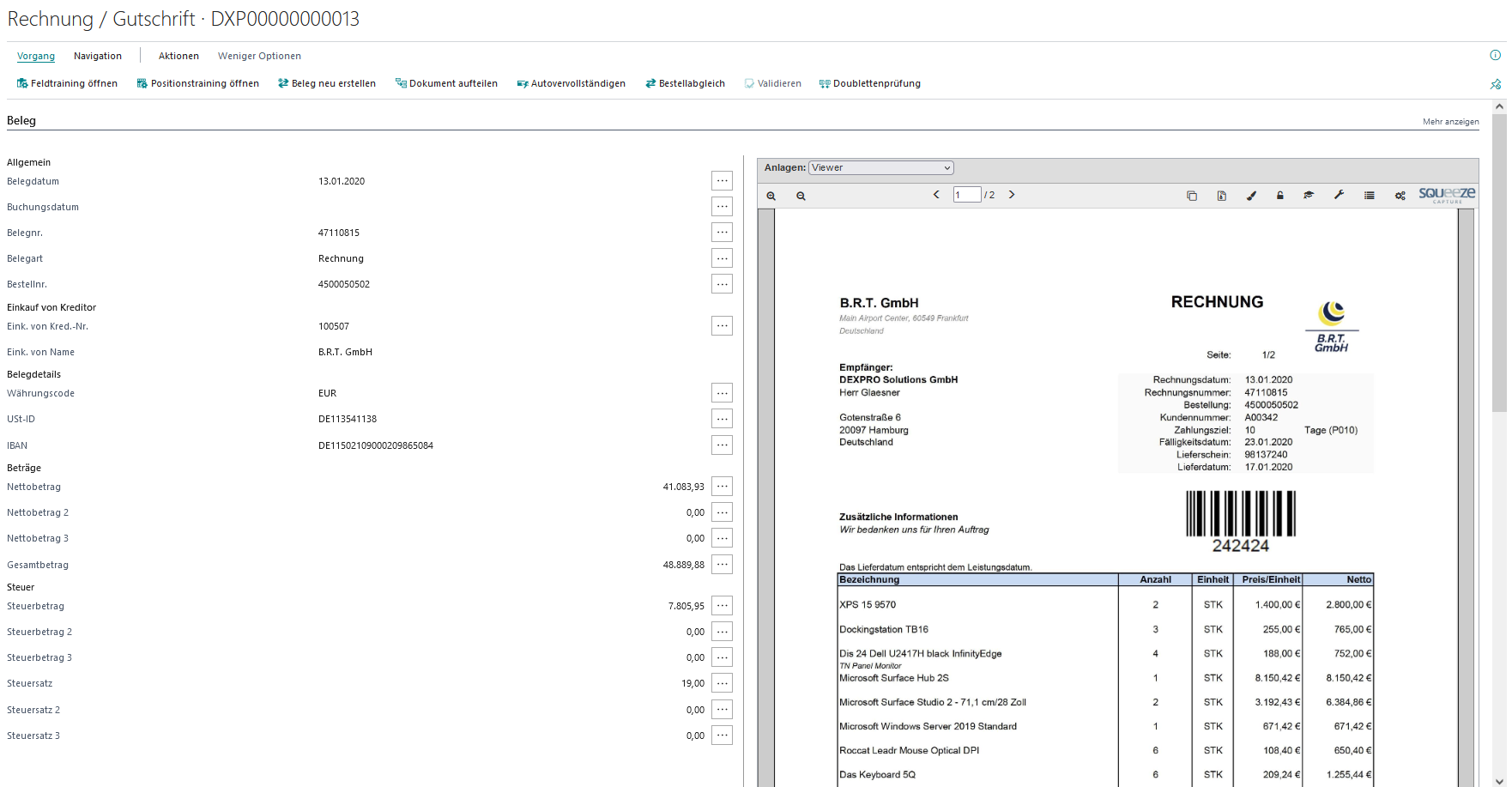Open the Anlagen Viewer dropdown

(880, 168)
